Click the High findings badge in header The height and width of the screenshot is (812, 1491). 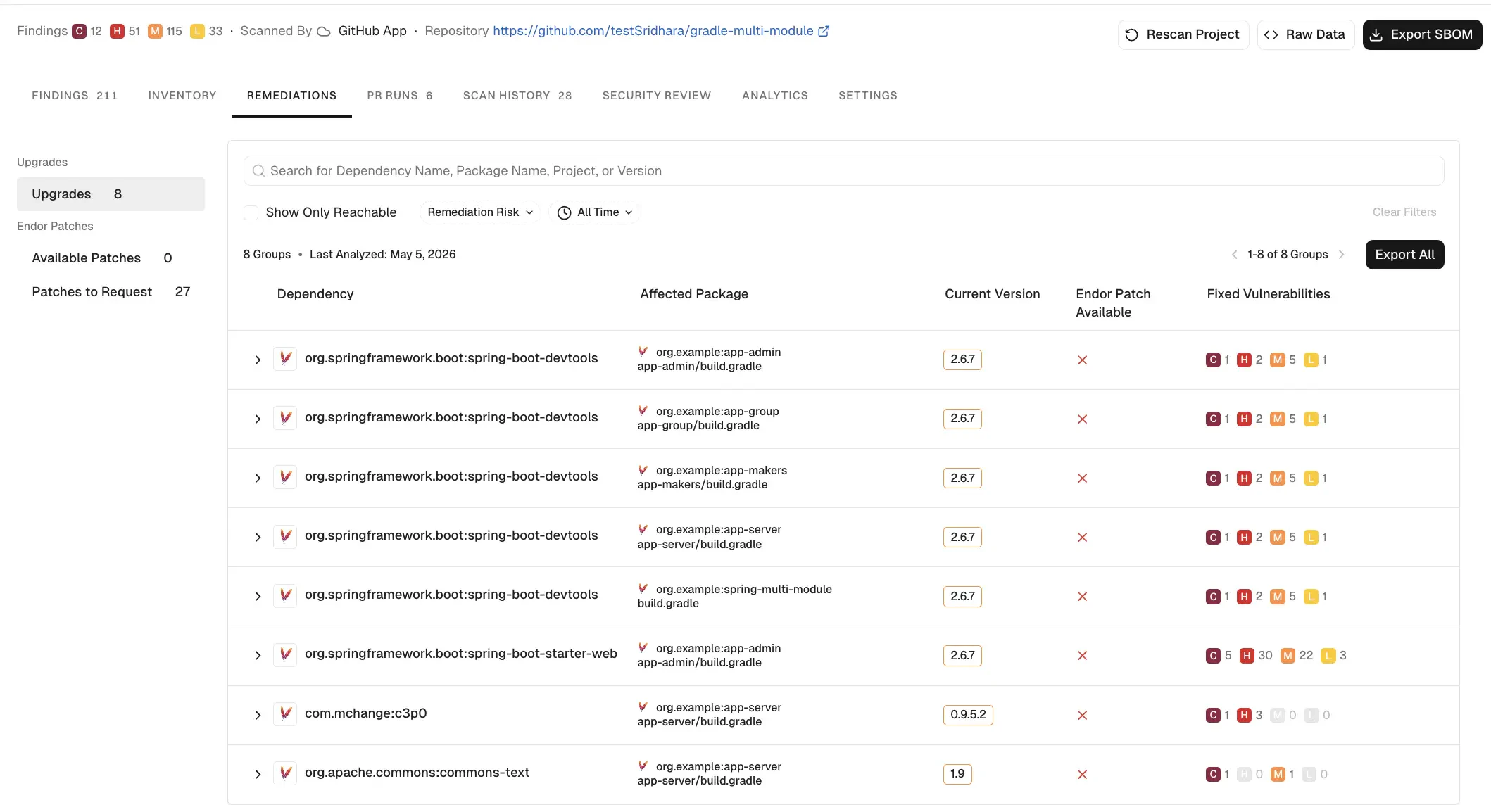(x=117, y=31)
